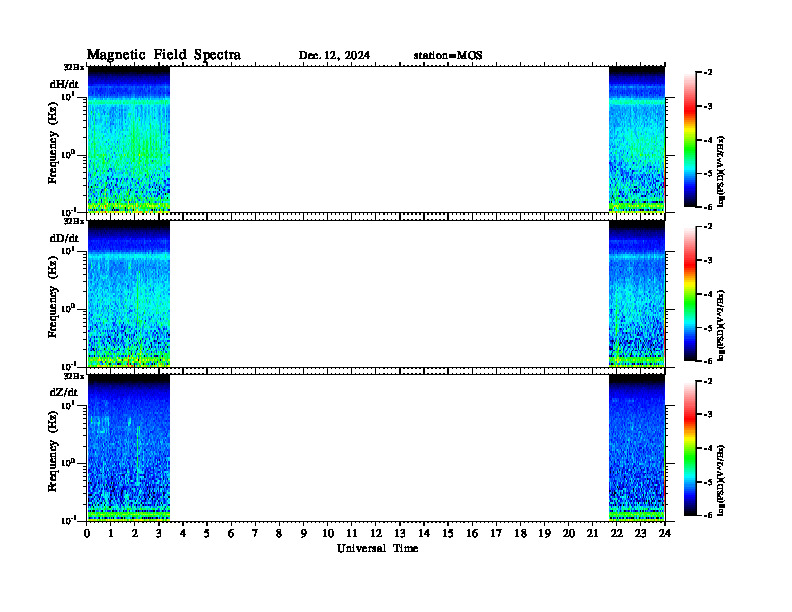792x612 pixels.
Task: Click the dZ/dt color scale bar
Action: (689, 448)
